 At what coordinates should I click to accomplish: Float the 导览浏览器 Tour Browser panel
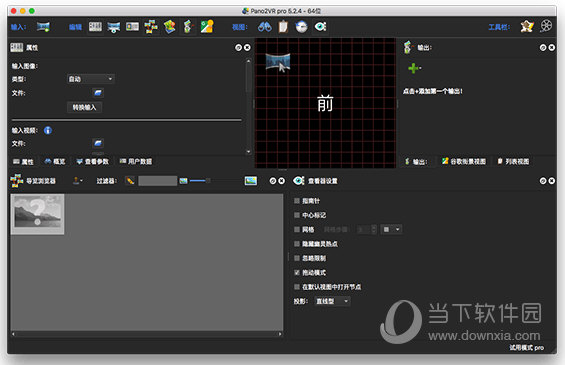click(273, 181)
